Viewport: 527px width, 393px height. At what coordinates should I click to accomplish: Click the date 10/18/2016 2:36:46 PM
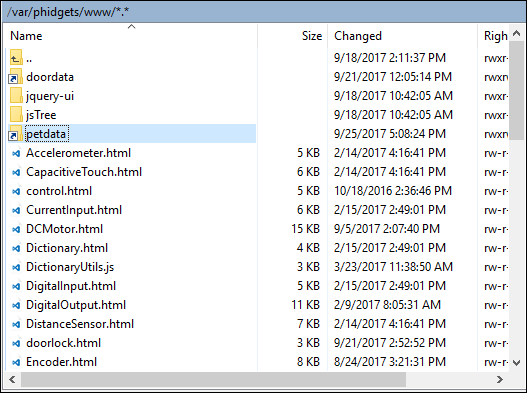pos(393,191)
